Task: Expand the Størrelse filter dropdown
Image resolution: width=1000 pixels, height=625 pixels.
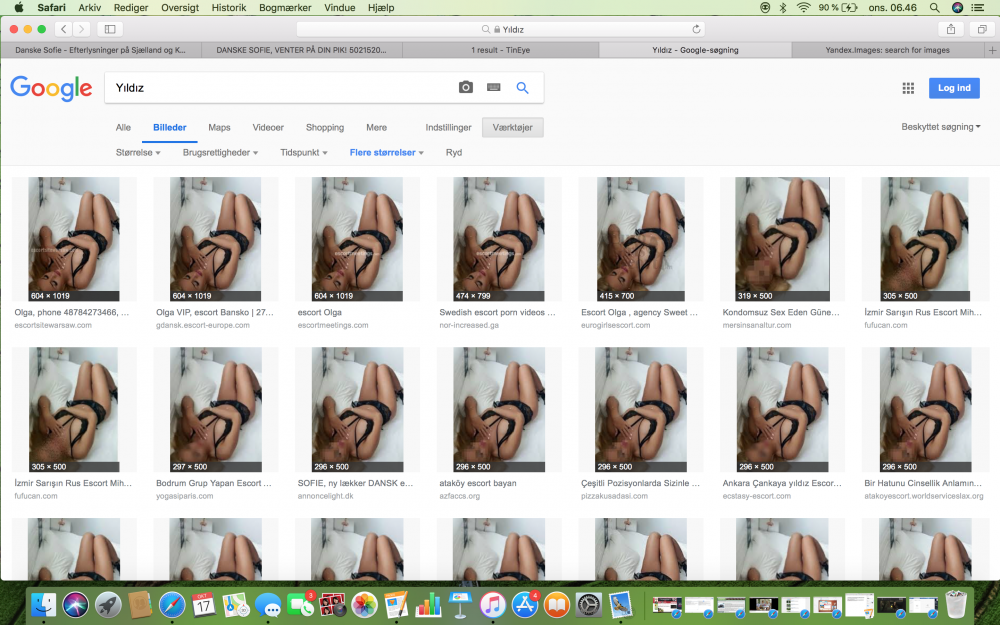Action: (138, 152)
